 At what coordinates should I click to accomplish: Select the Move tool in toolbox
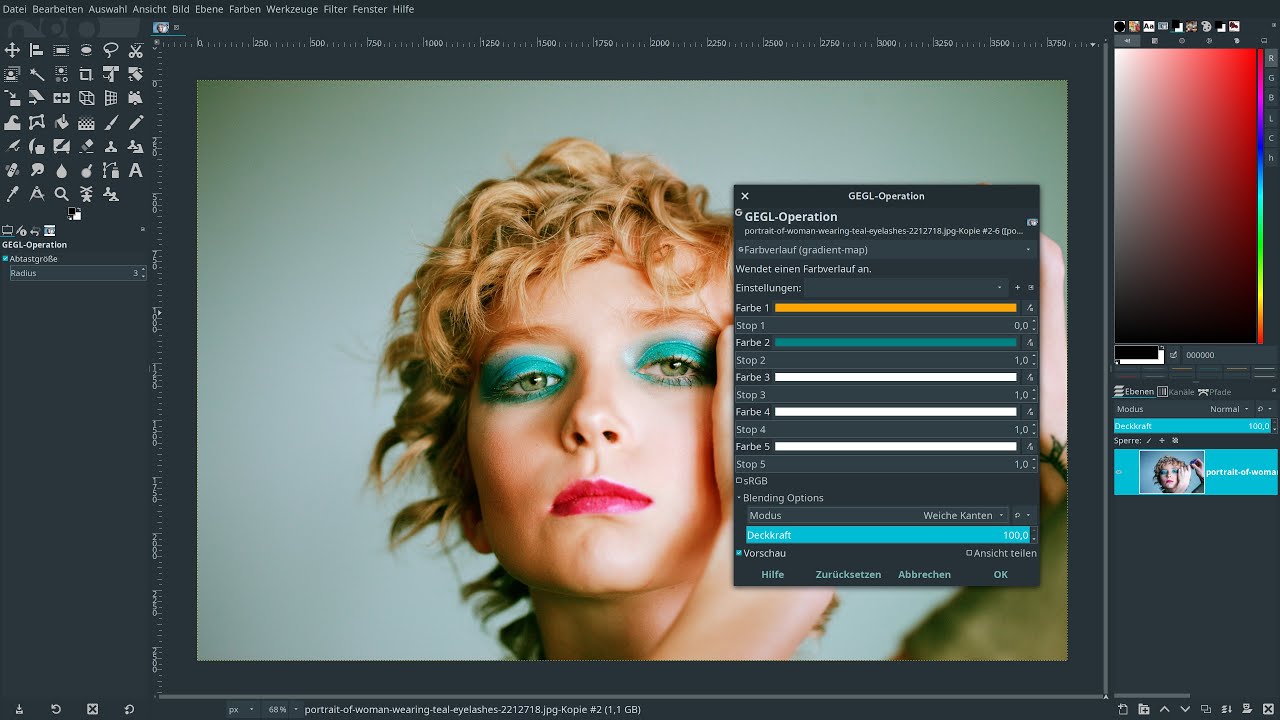[x=12, y=50]
